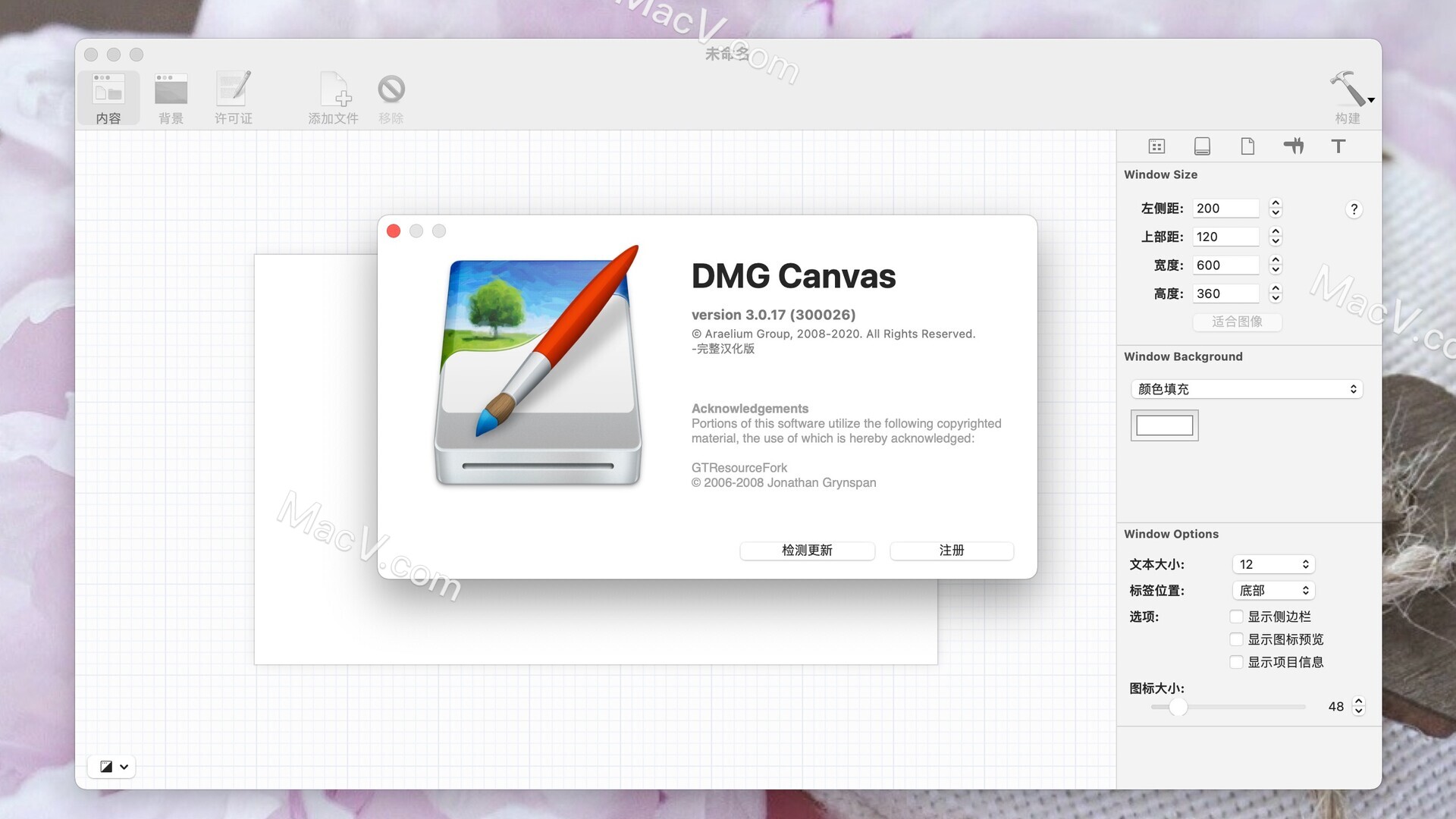The width and height of the screenshot is (1456, 819).
Task: Open the 许可证 license toolbar view
Action: (234, 98)
